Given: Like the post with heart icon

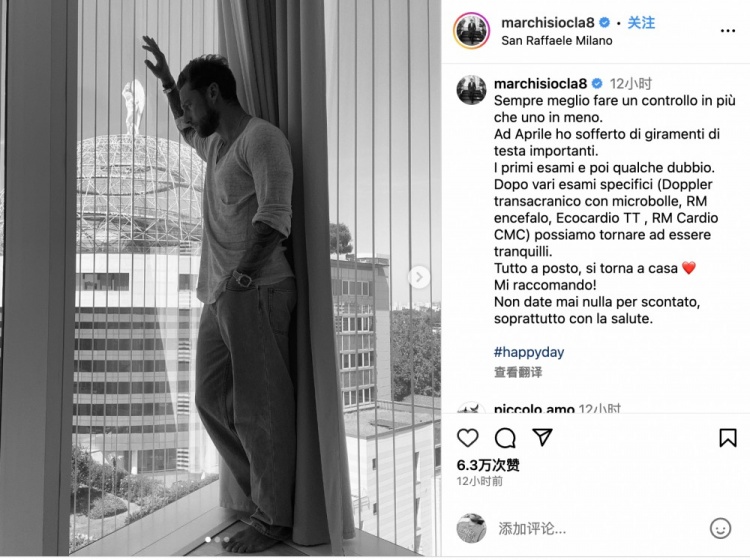Looking at the screenshot, I should point(467,438).
